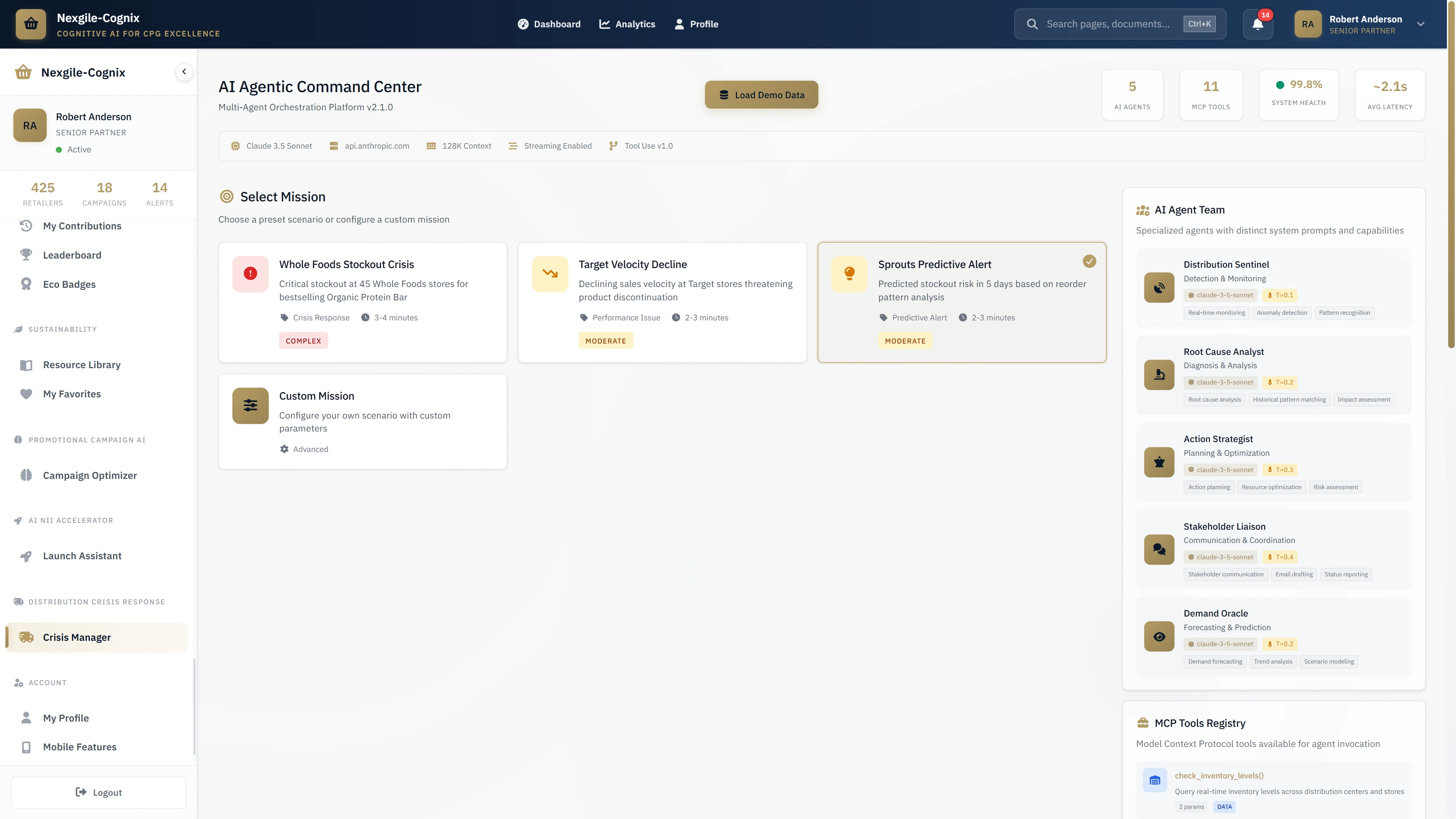Open My Favorites
The height and width of the screenshot is (819, 1456).
pyautogui.click(x=71, y=394)
